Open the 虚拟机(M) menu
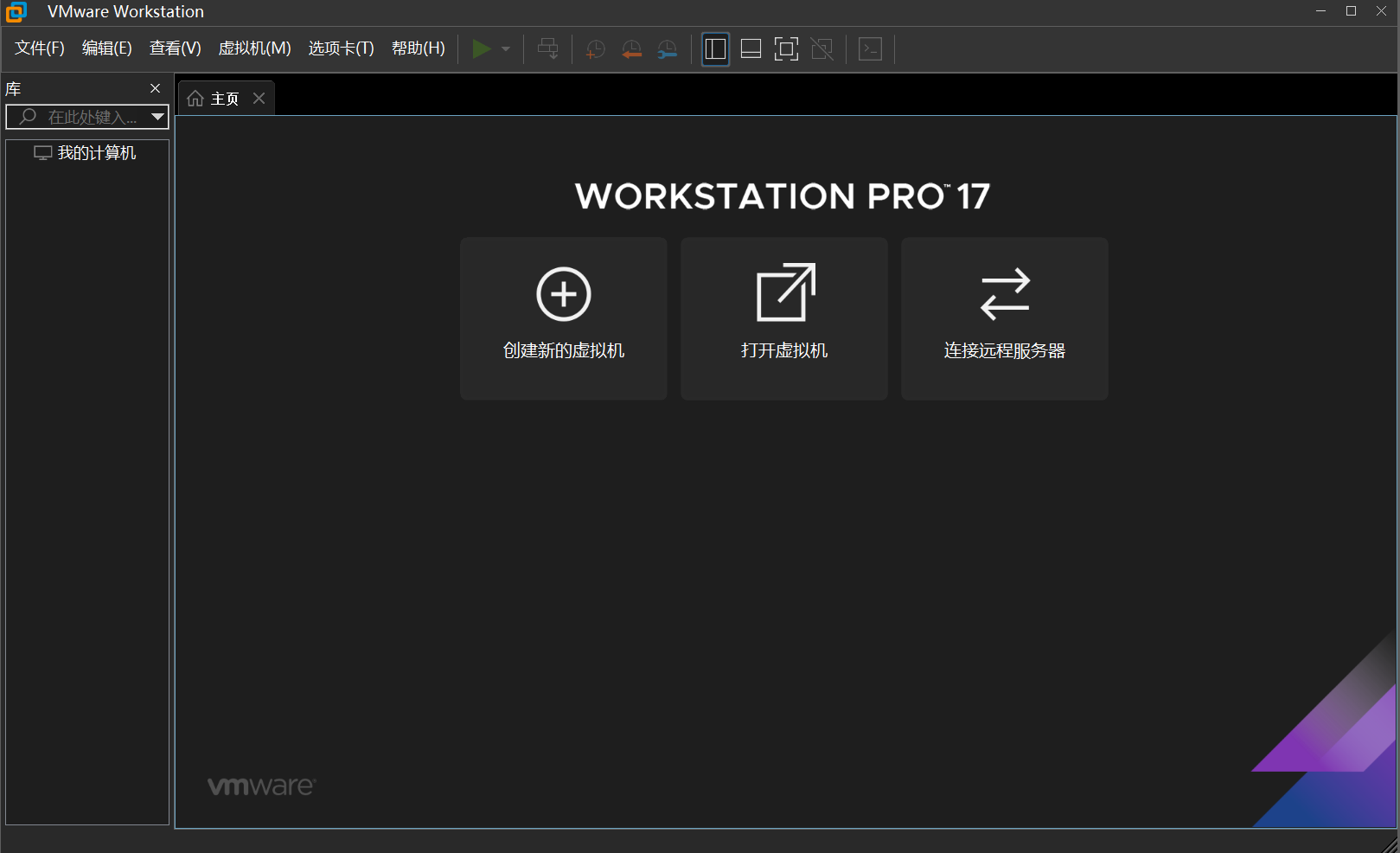This screenshot has height=853, width=1400. (x=255, y=48)
